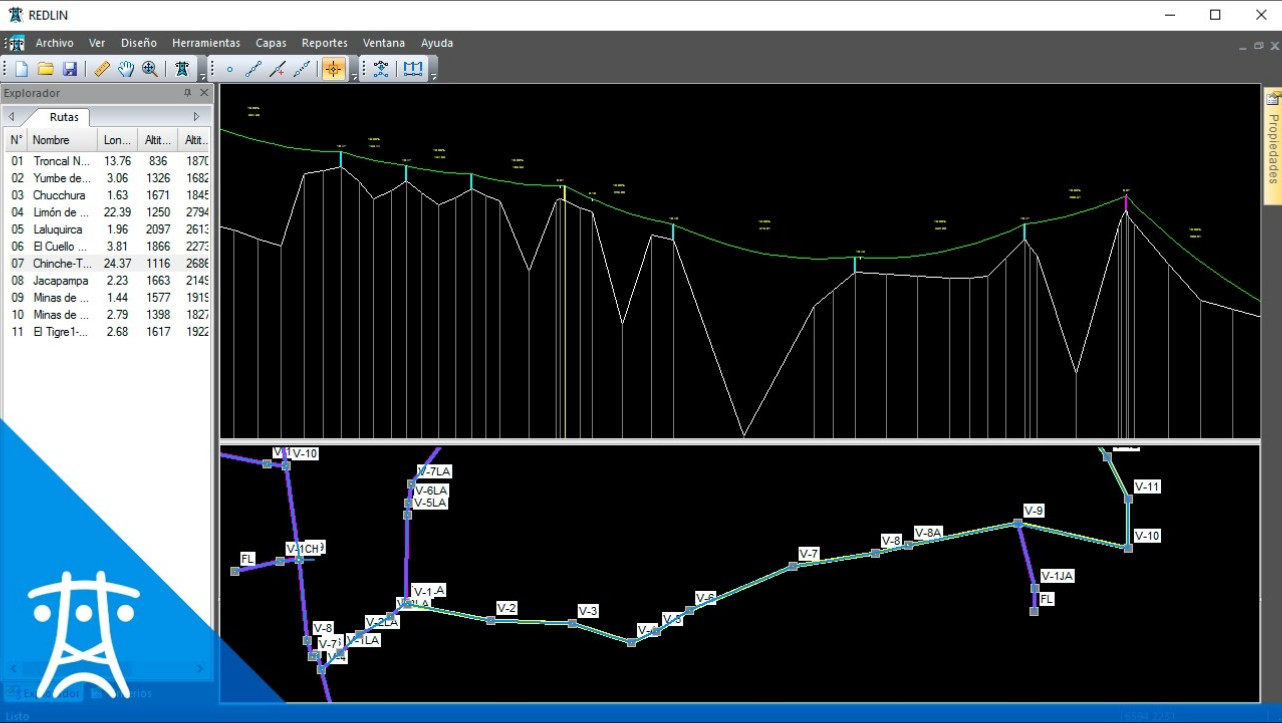Select route 05 Laluquirca
Viewport: 1282px width, 723px height.
point(107,229)
